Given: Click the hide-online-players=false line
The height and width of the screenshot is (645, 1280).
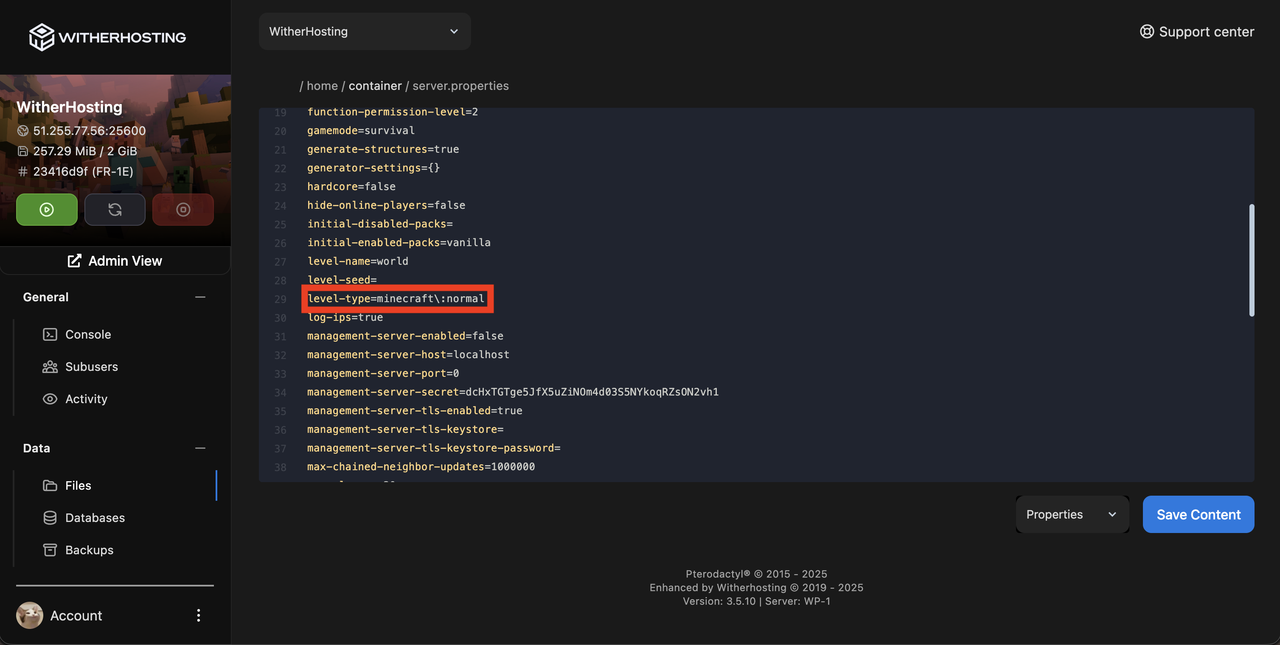Looking at the screenshot, I should 386,206.
